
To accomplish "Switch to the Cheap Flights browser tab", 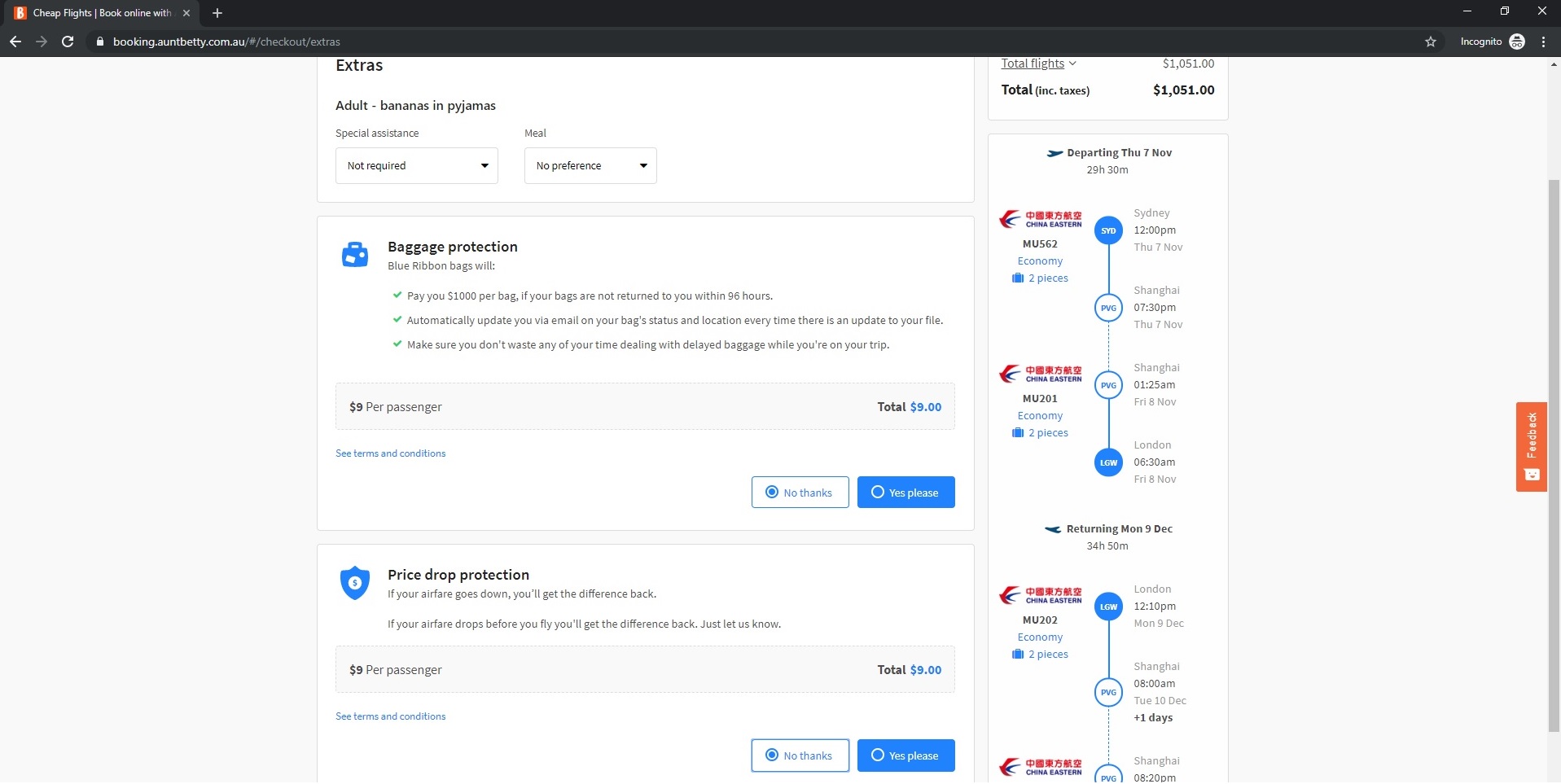I will [98, 13].
